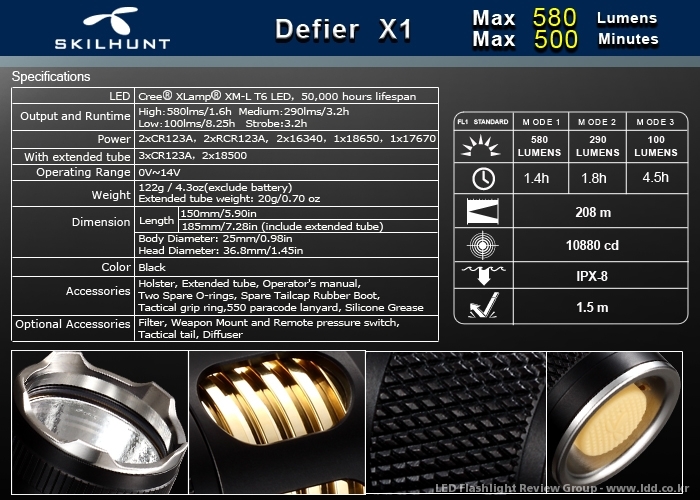
Task: Click the IPX-8 rating value
Action: (592, 276)
